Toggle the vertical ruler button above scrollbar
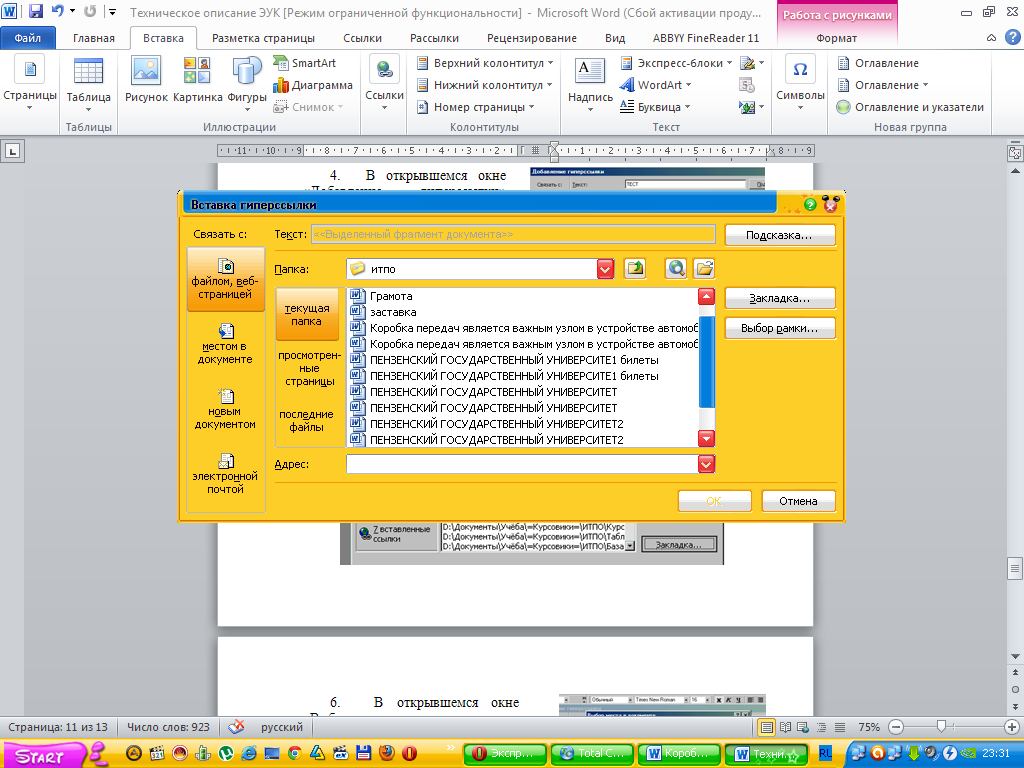This screenshot has width=1024, height=768. [1015, 153]
